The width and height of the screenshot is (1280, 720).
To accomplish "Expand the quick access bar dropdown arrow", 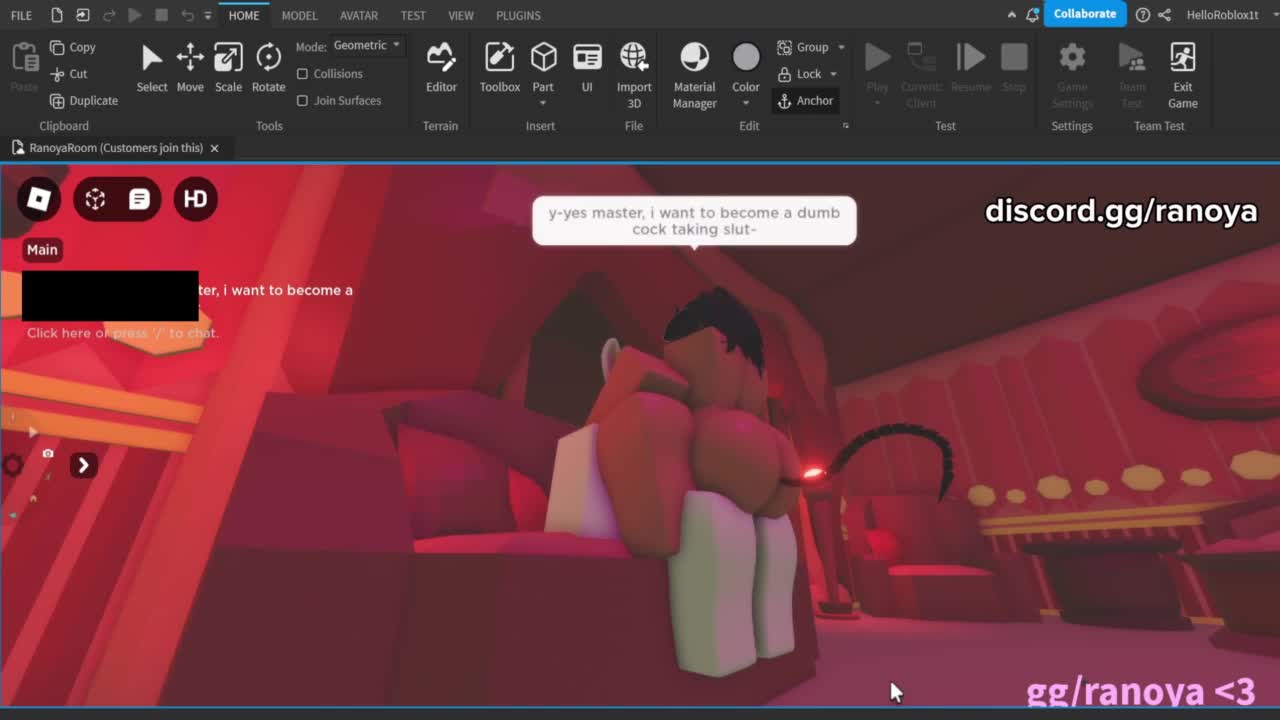I will pos(208,15).
